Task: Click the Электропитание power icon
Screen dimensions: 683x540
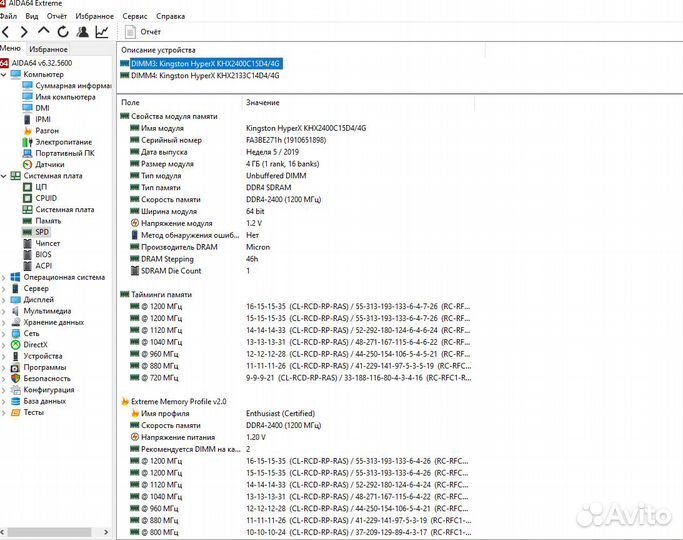Action: (x=27, y=142)
